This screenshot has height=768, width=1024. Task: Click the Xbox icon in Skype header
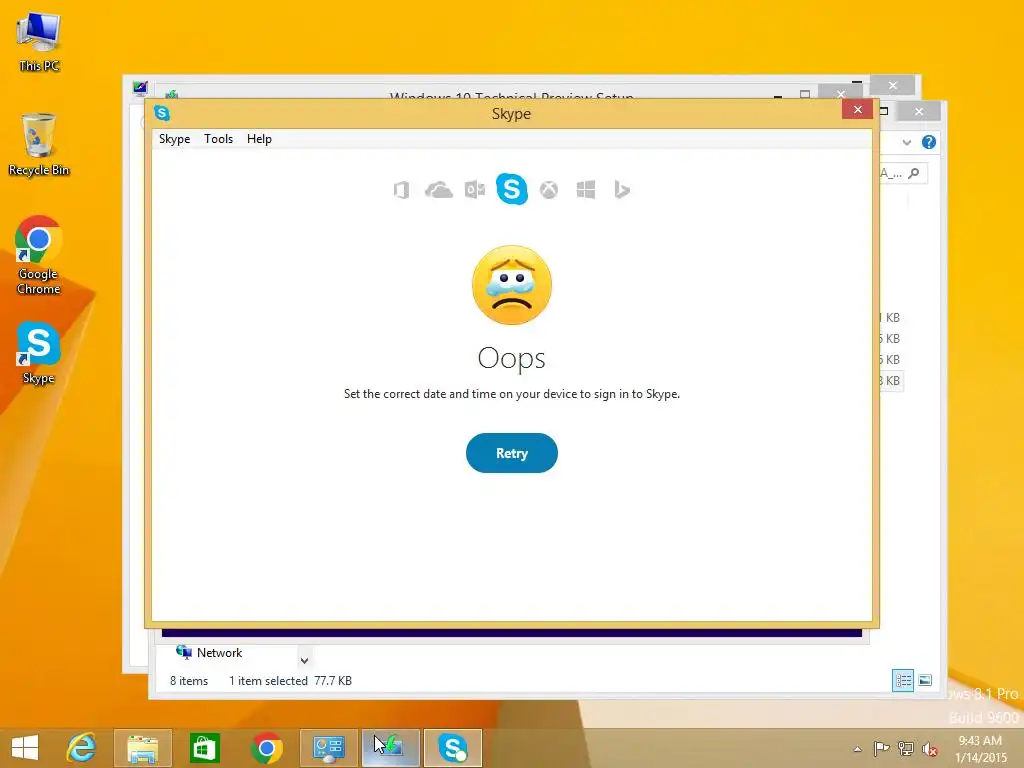[549, 190]
